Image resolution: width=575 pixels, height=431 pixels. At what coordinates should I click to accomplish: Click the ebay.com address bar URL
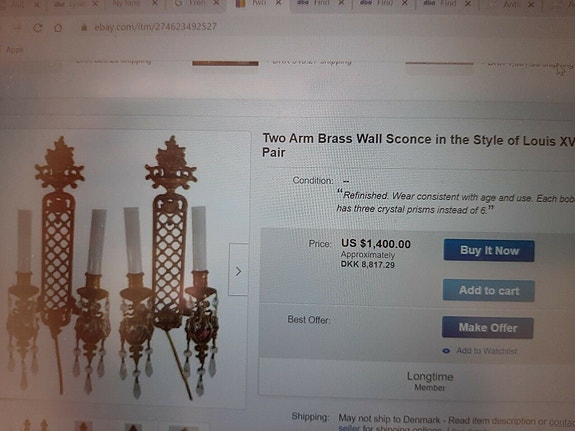(155, 27)
